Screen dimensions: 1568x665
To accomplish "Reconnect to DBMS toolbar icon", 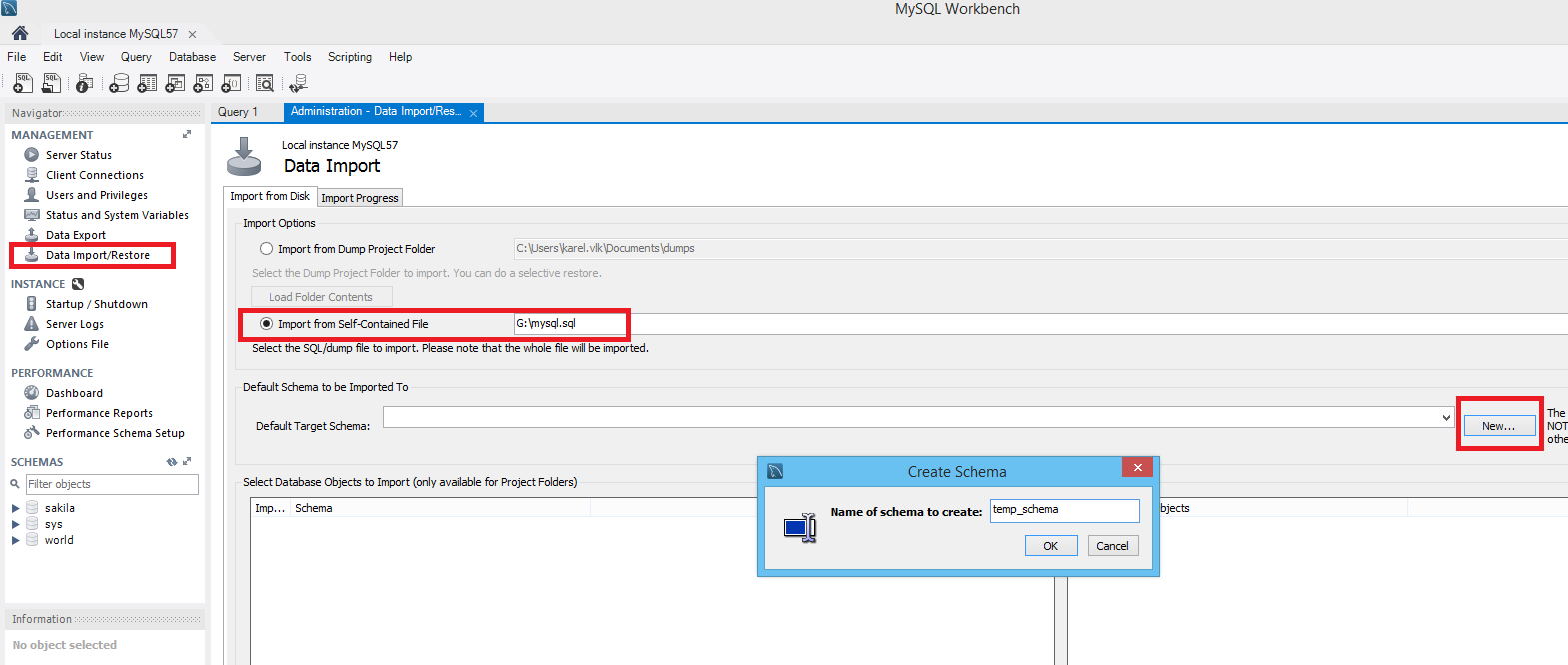I will tap(298, 84).
